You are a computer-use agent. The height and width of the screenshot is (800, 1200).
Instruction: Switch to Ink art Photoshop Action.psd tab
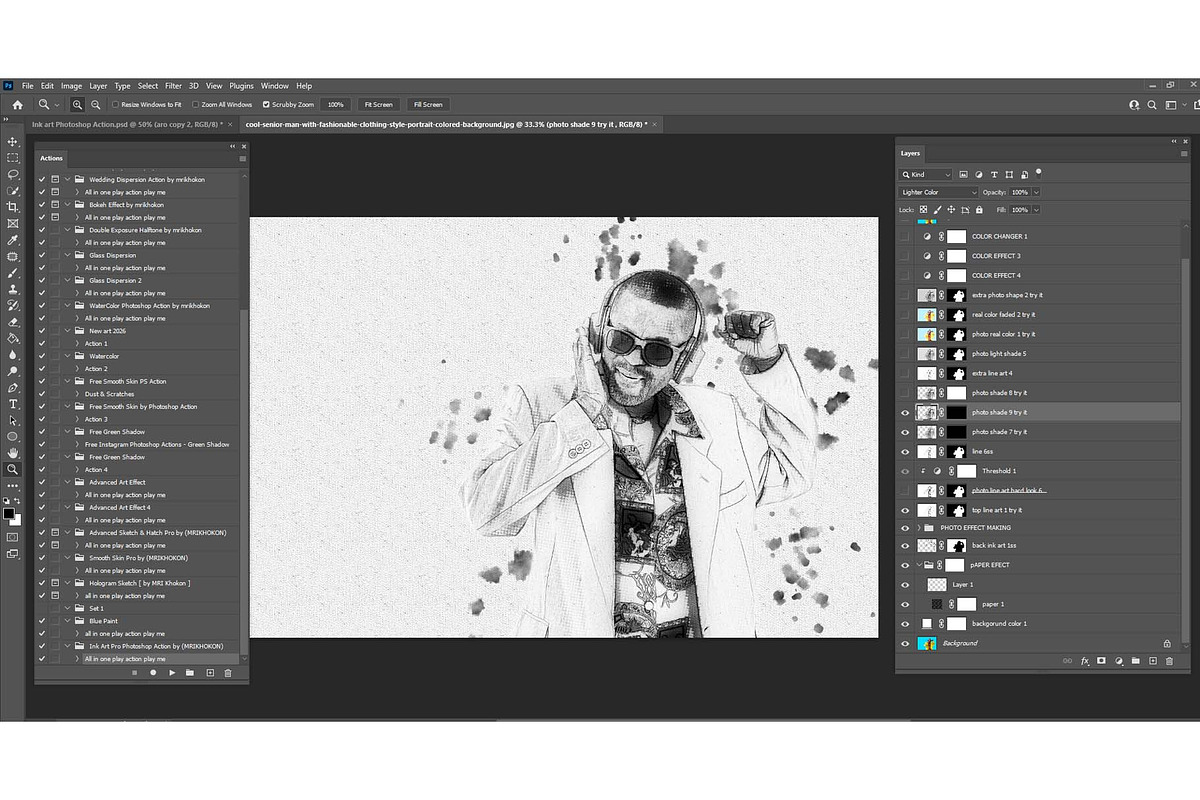click(125, 124)
